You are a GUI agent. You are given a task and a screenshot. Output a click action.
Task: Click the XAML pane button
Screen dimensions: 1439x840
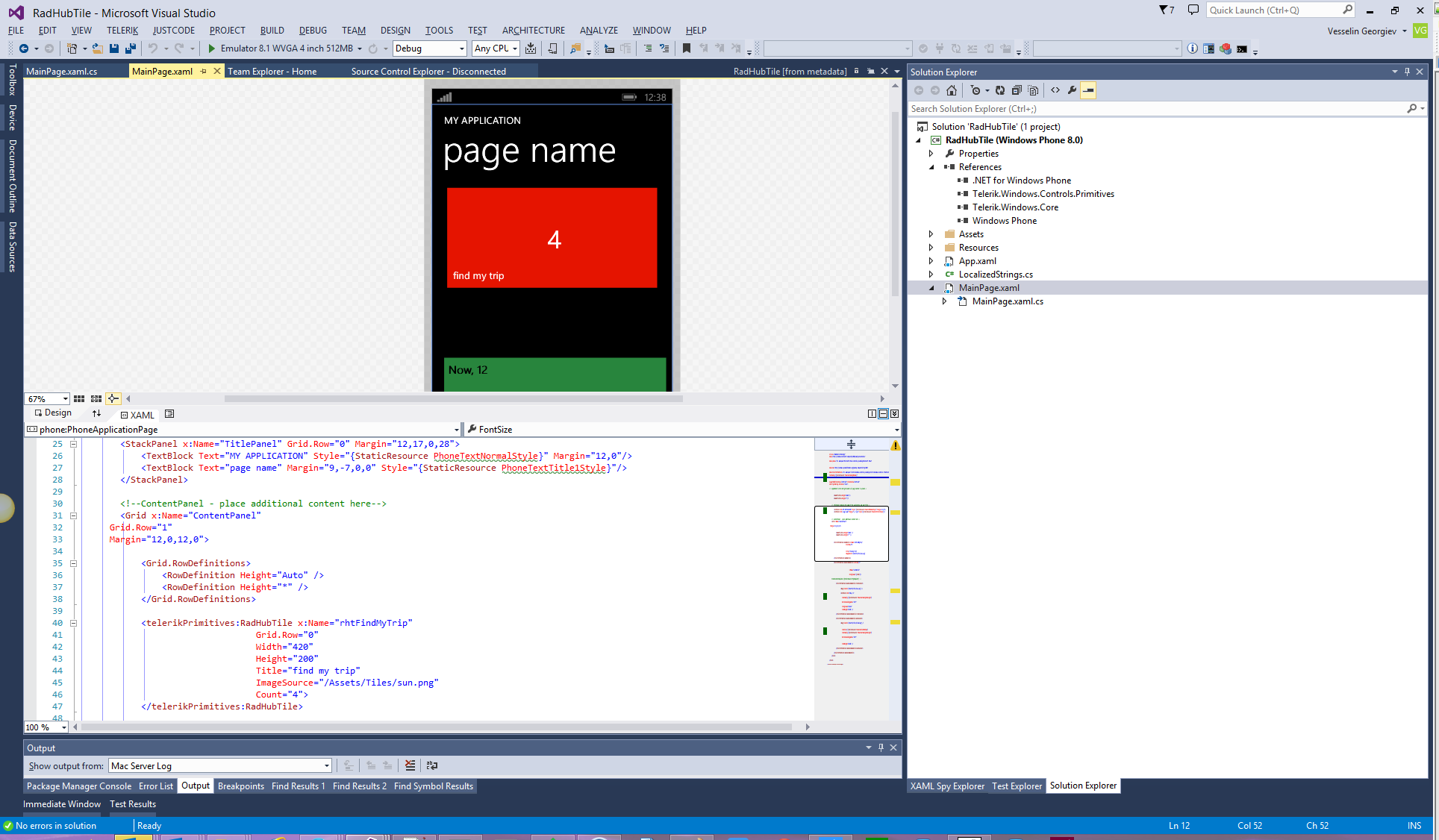coord(137,415)
